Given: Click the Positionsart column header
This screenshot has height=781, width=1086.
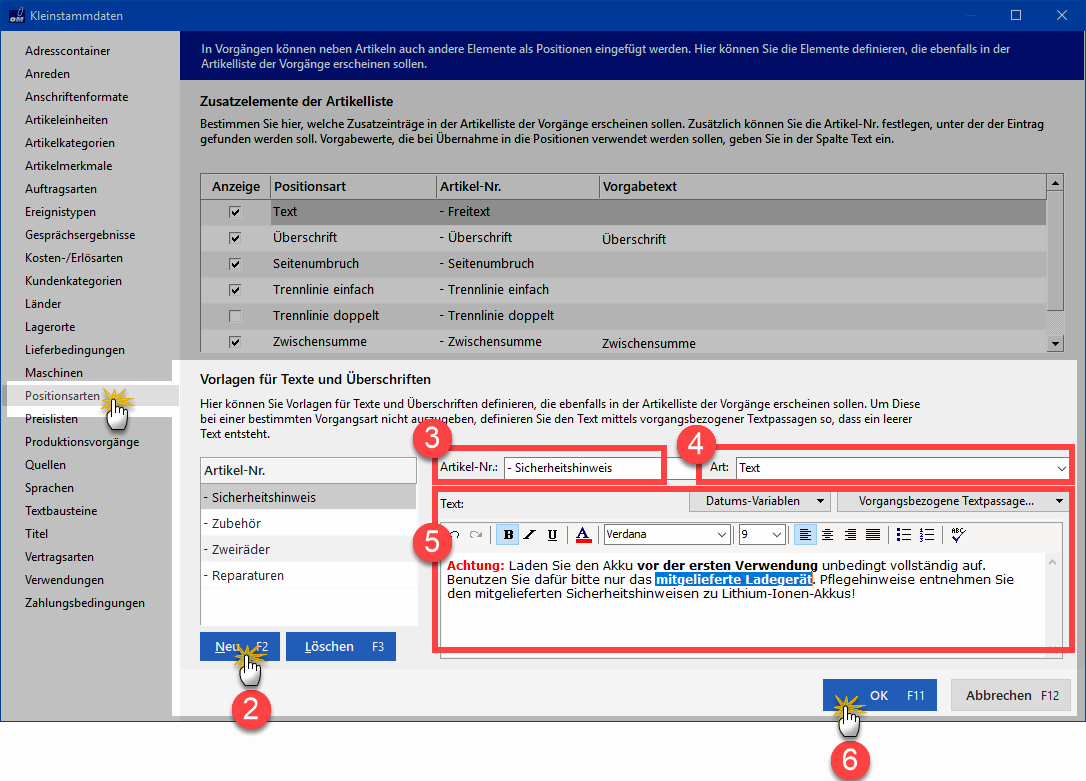Looking at the screenshot, I should pyautogui.click(x=353, y=186).
